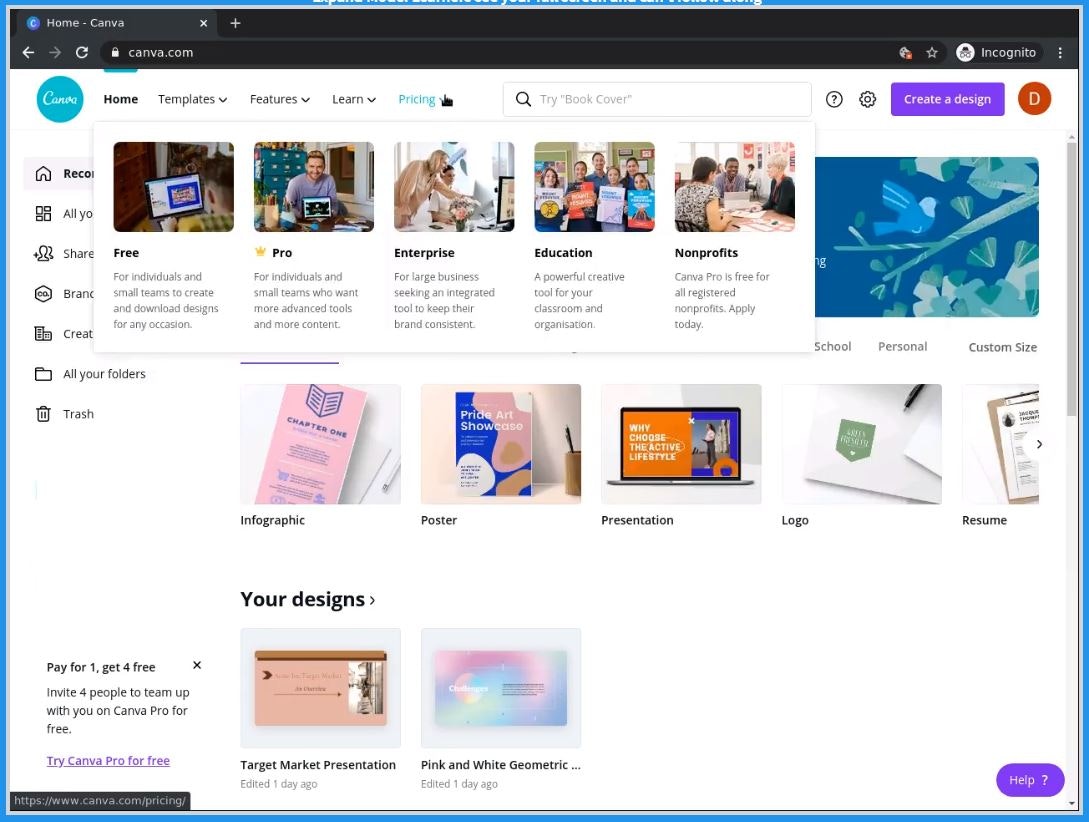This screenshot has width=1089, height=822.
Task: Expand the Templates dropdown menu
Action: pos(192,99)
